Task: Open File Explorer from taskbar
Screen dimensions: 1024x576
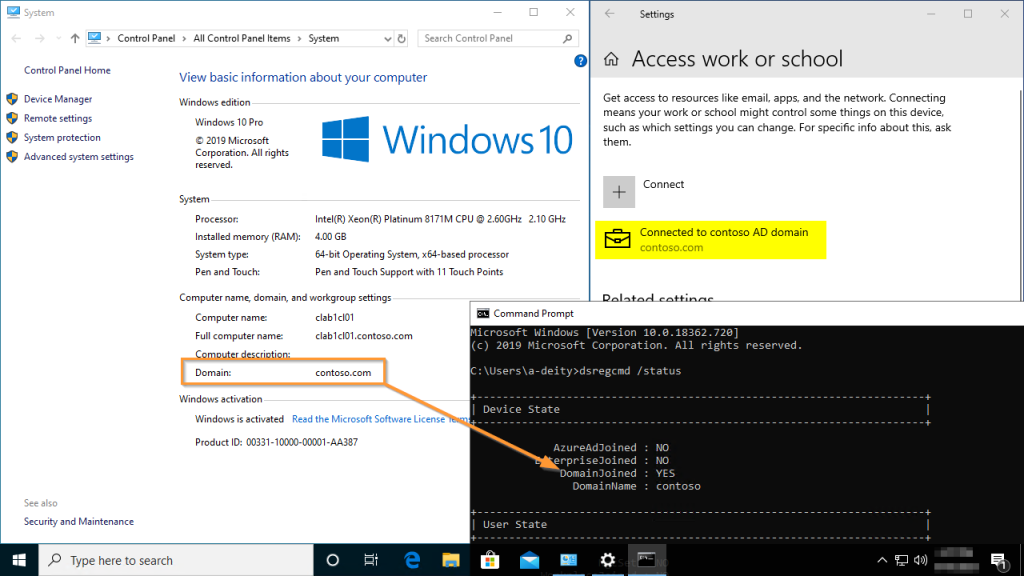Action: [x=451, y=560]
